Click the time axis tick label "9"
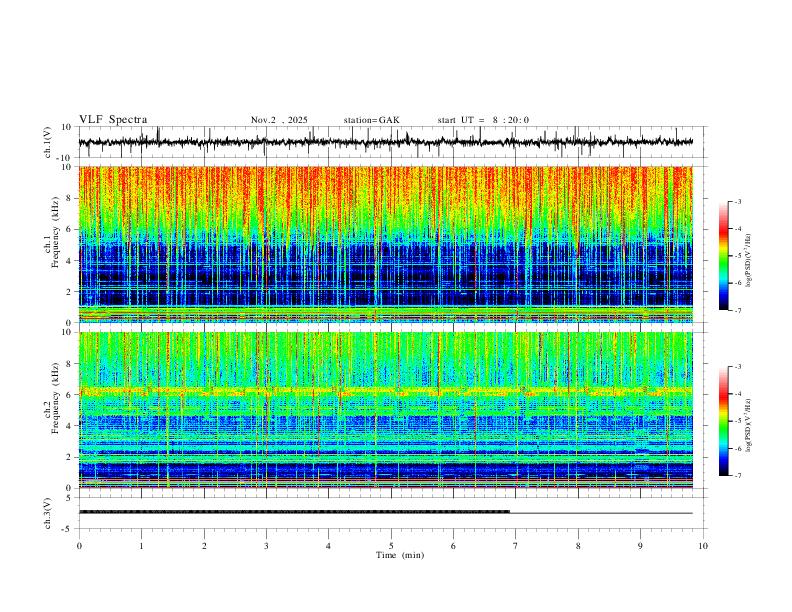Image resolution: width=792 pixels, height=612 pixels. [640, 546]
